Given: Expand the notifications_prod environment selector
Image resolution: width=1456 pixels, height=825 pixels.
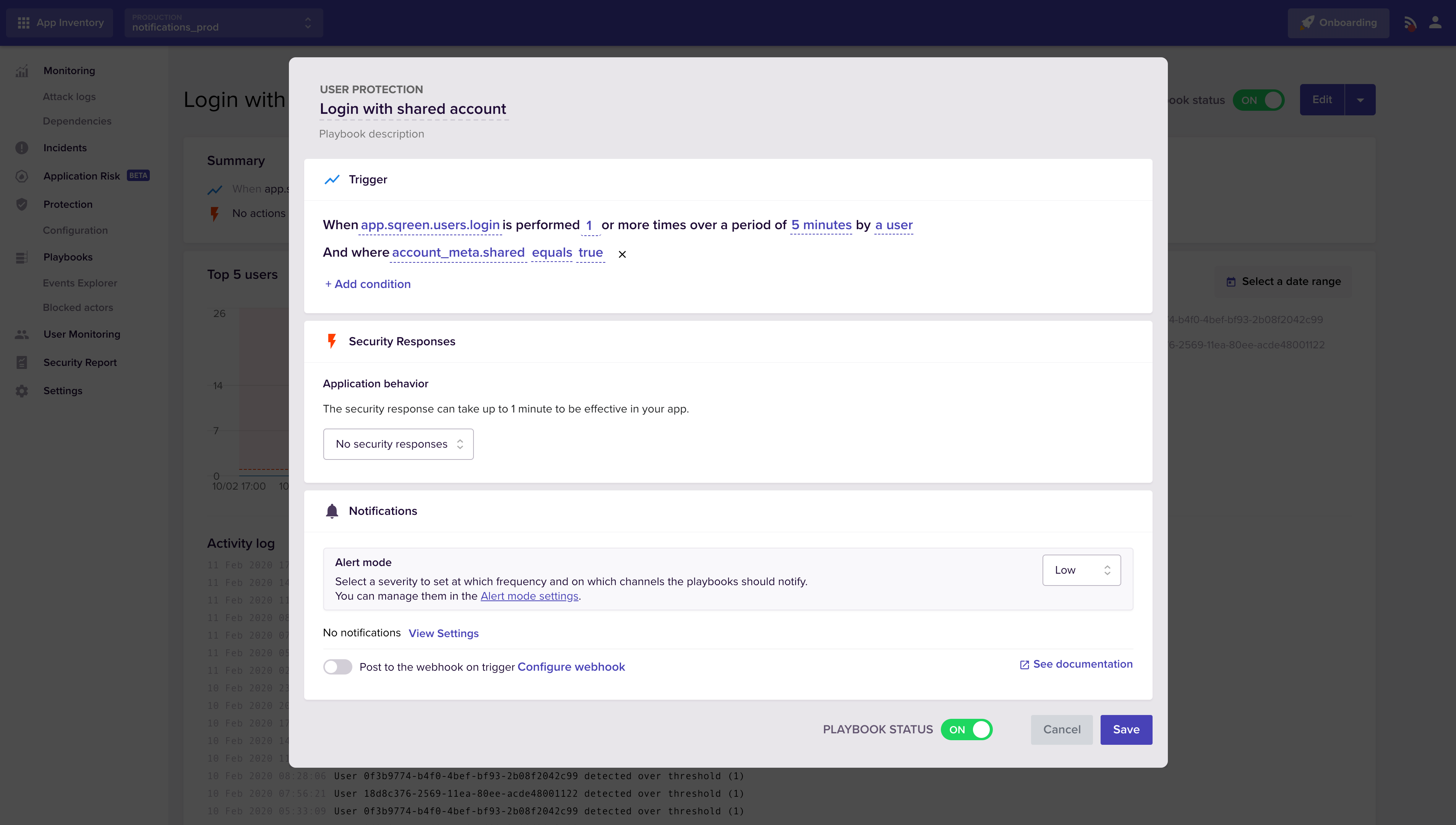Looking at the screenshot, I should click(223, 23).
